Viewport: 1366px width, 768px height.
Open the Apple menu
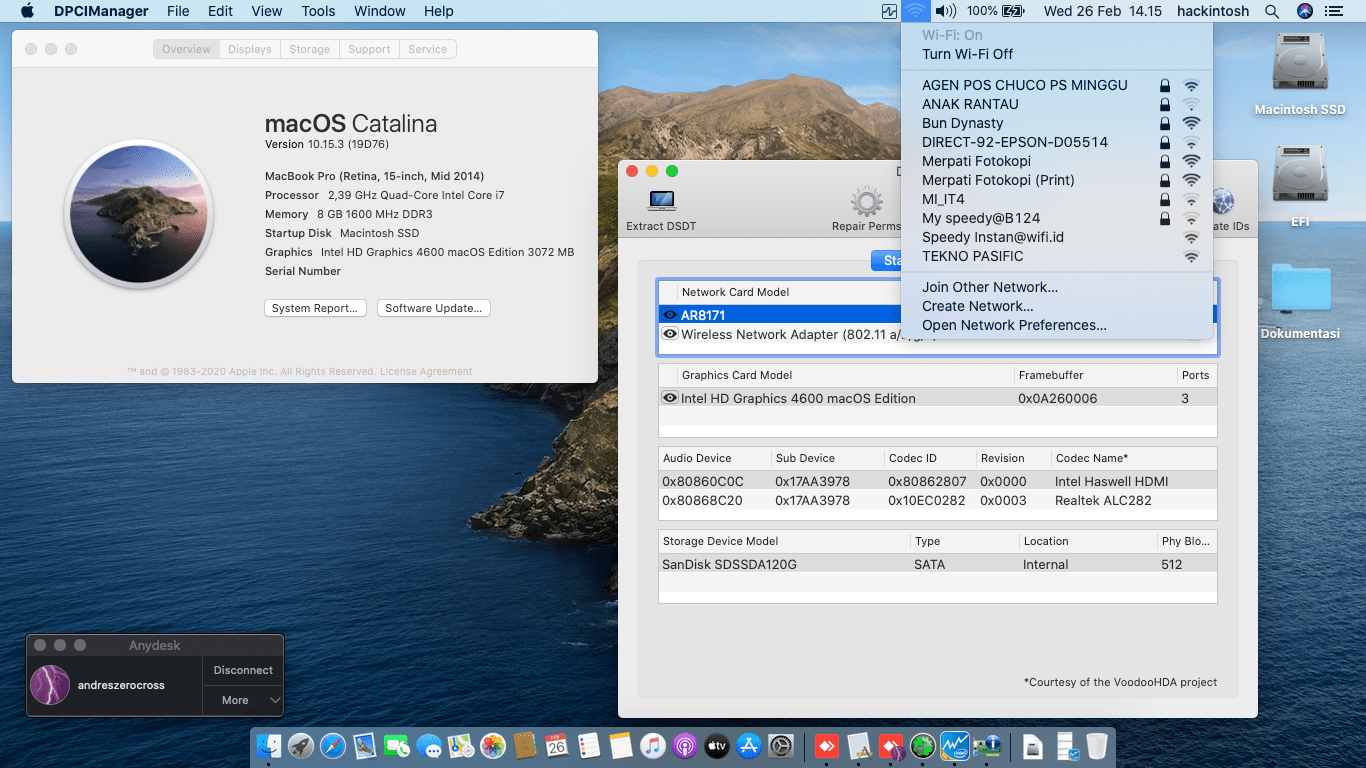[27, 11]
